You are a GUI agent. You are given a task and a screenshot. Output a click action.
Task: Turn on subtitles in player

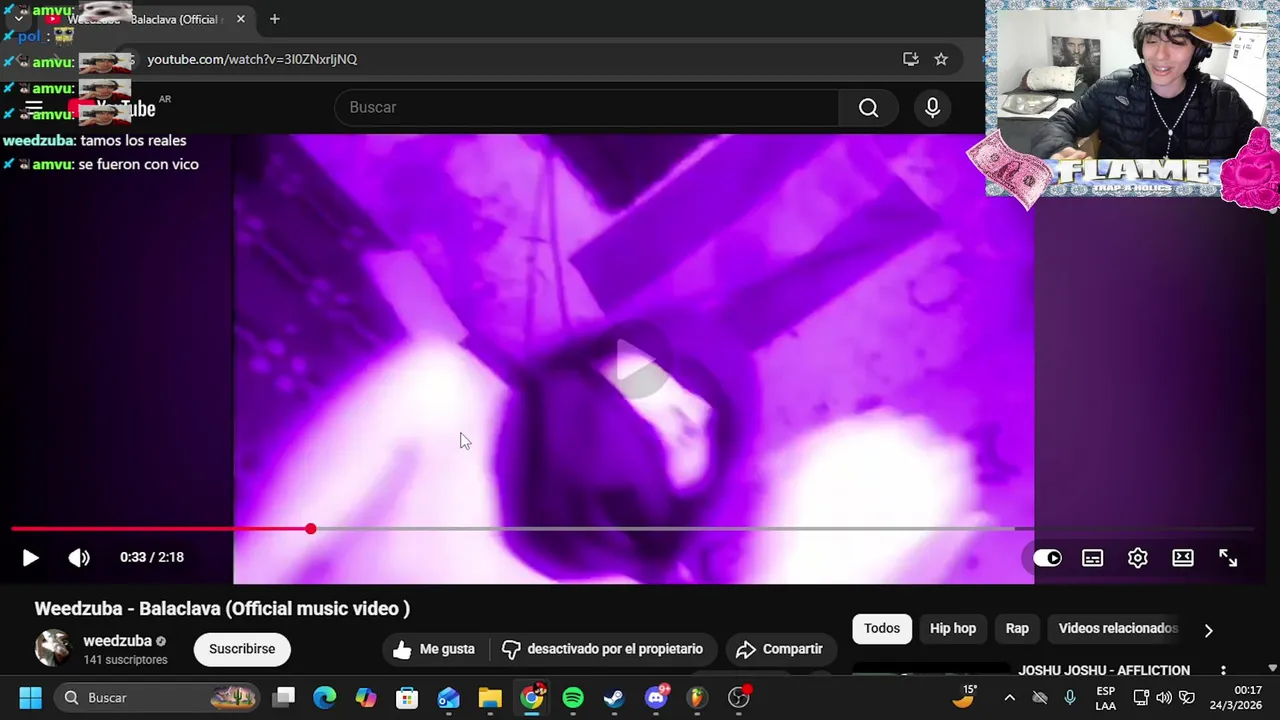(1092, 558)
